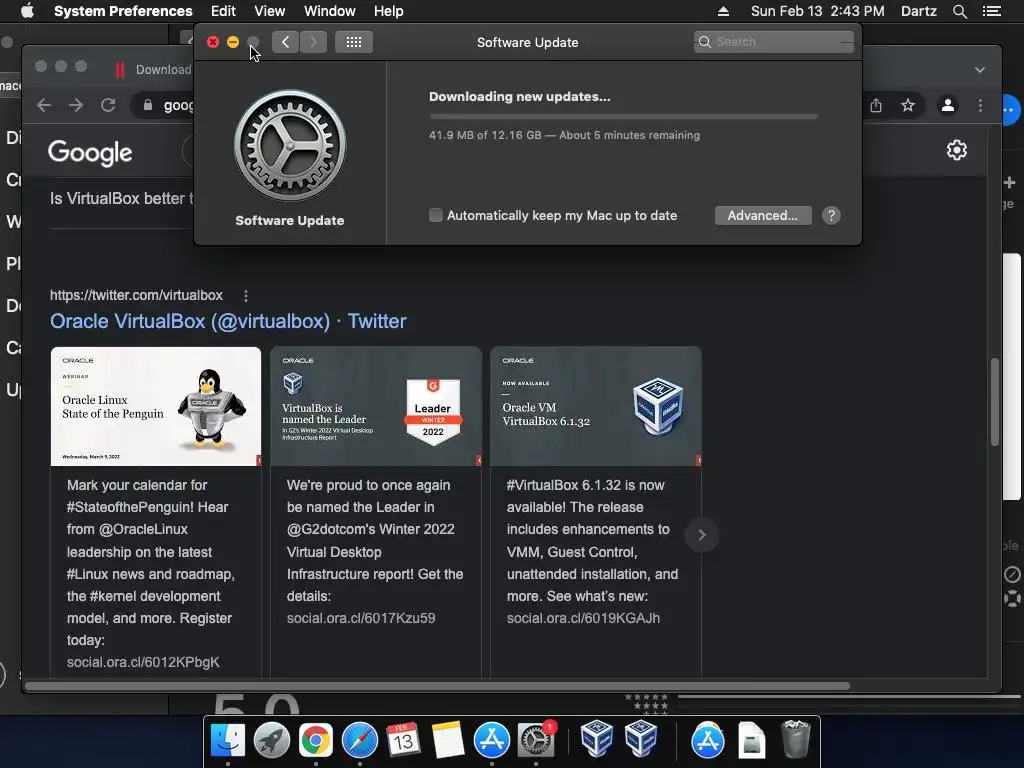Open Google Chrome from the Dock

pyautogui.click(x=315, y=740)
